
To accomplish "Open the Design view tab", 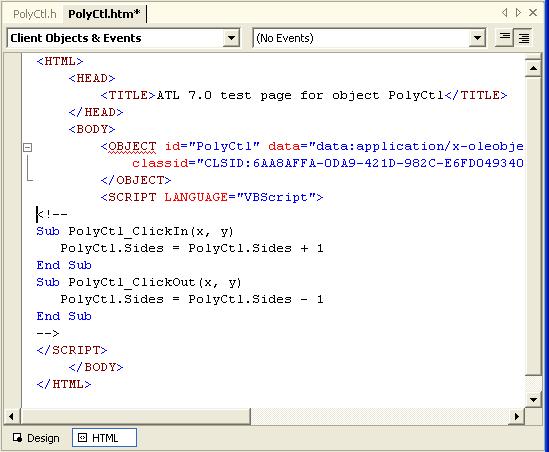I will [36, 438].
